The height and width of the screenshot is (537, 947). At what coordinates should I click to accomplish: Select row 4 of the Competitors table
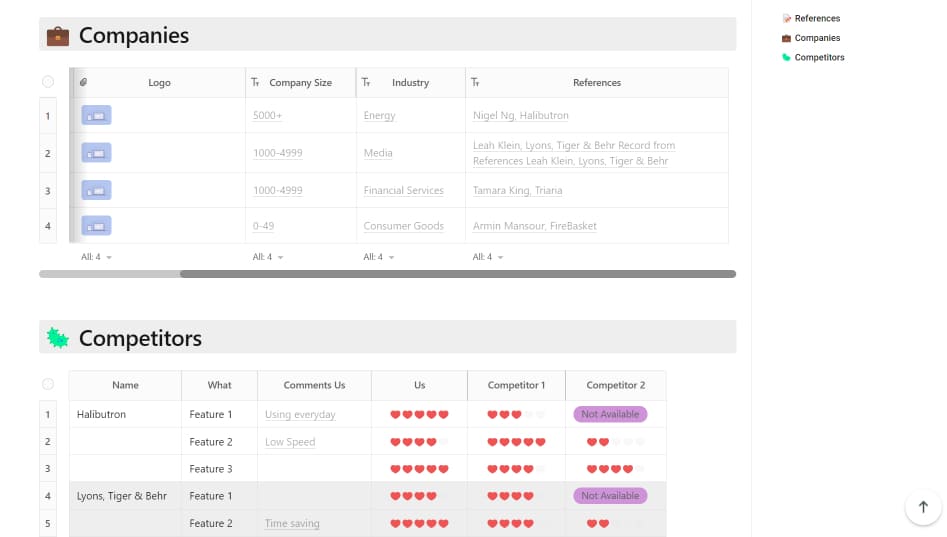click(x=48, y=496)
